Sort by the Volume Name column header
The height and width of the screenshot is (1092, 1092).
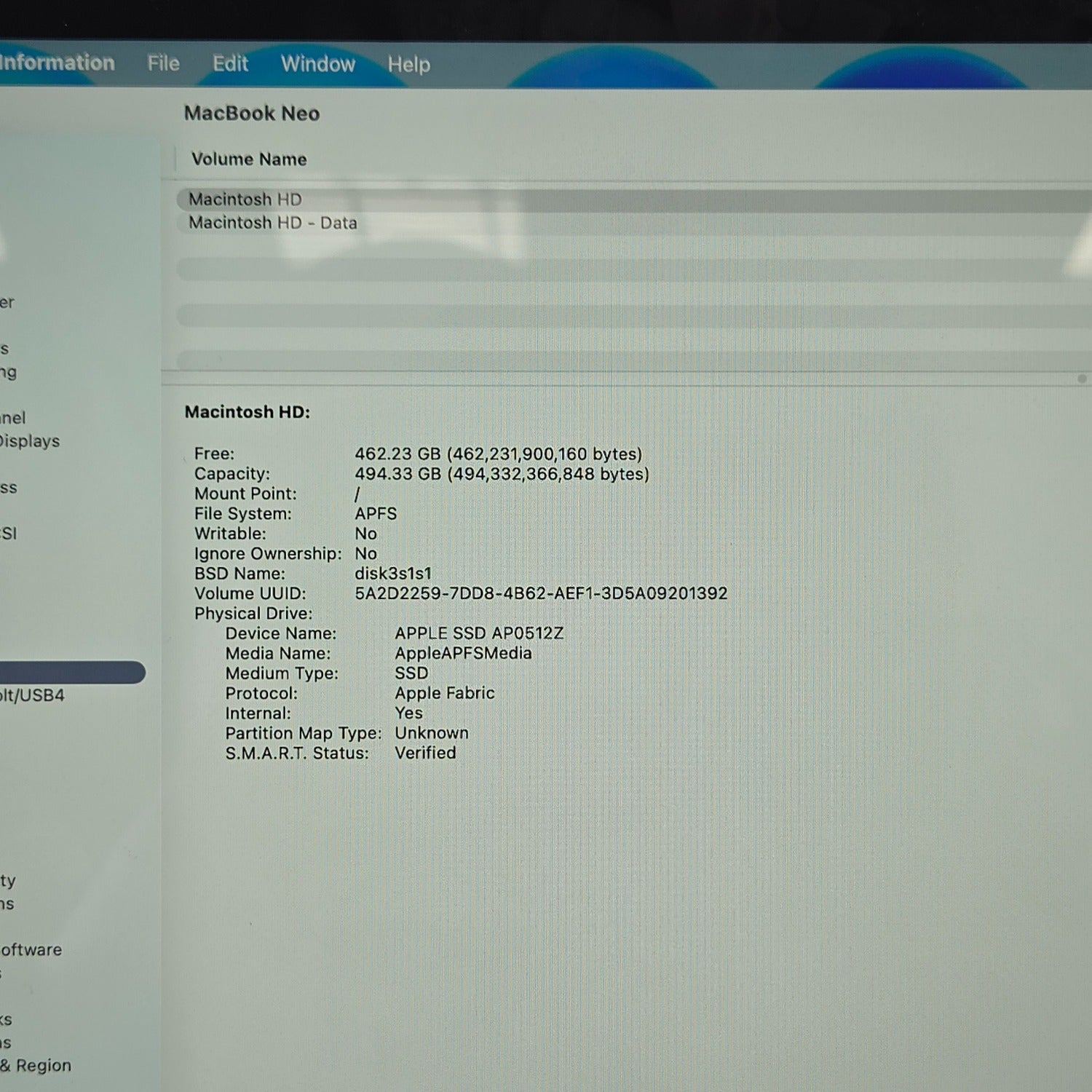tap(249, 159)
